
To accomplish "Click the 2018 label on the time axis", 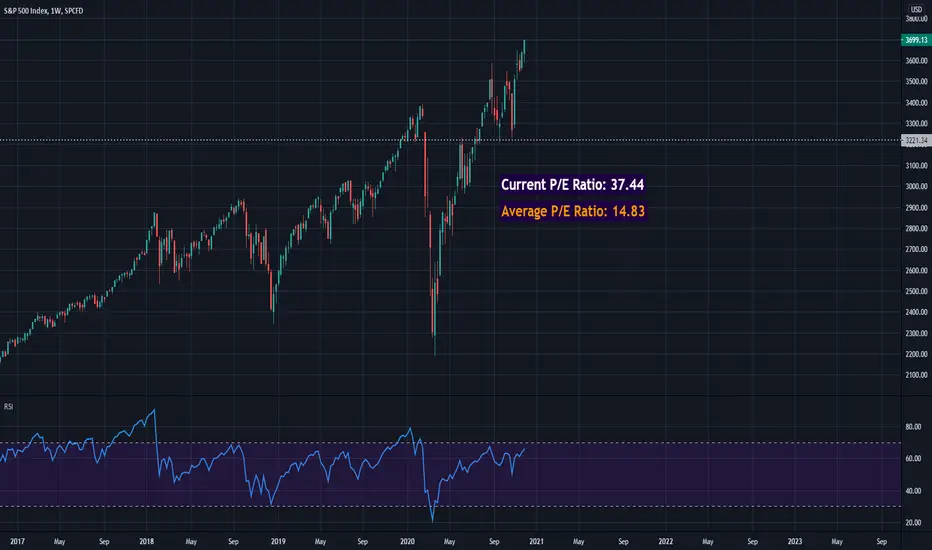I will click(x=146, y=542).
